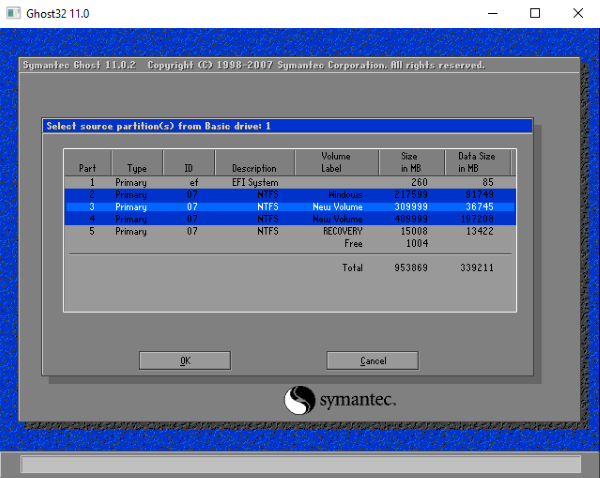Click the 13422 data size value
600x478 pixels.
[479, 232]
